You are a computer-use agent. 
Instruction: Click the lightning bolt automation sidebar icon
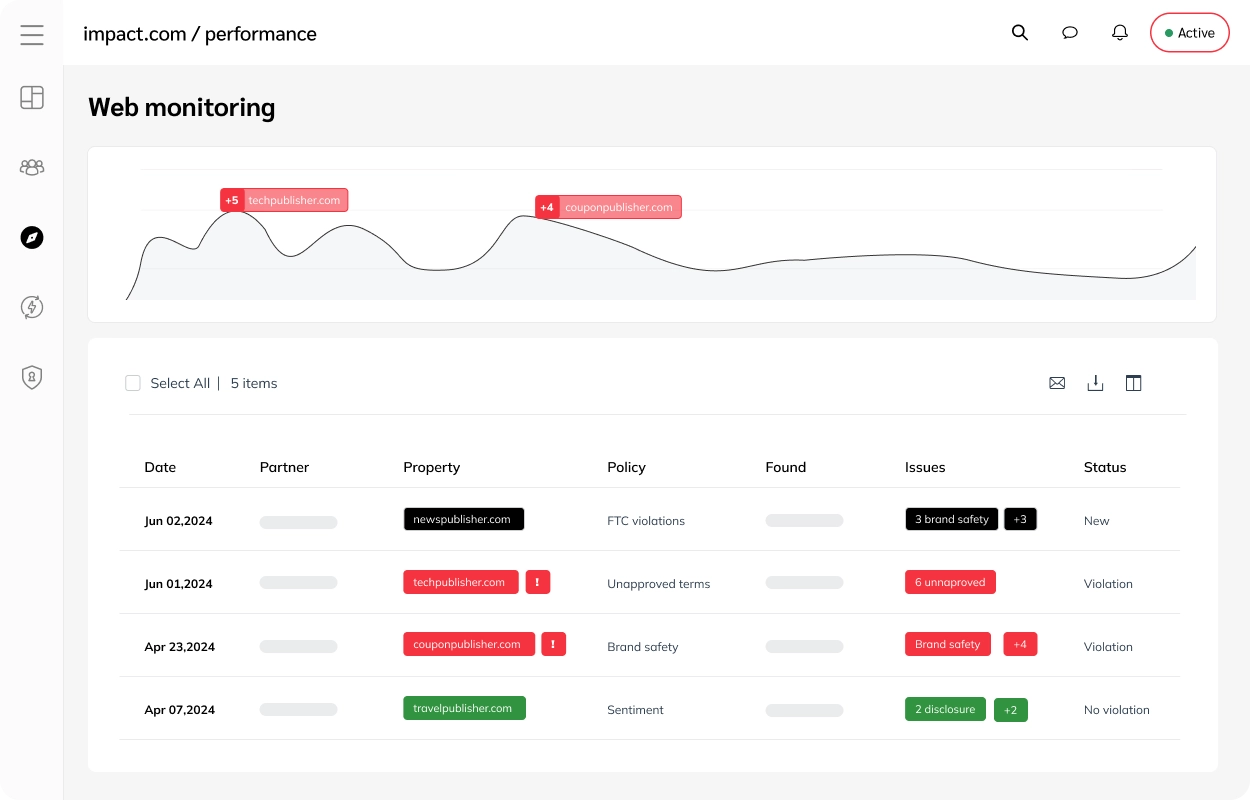32,307
